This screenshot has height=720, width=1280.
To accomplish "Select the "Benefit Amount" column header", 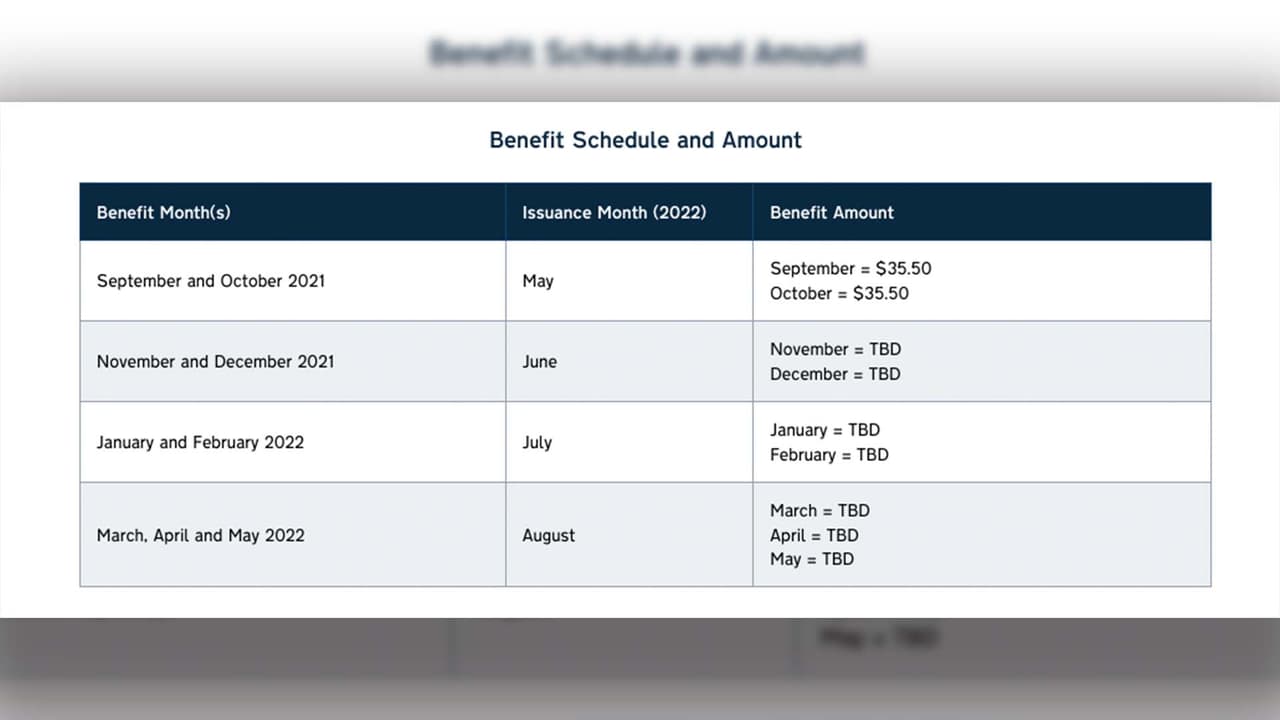I will coord(831,212).
